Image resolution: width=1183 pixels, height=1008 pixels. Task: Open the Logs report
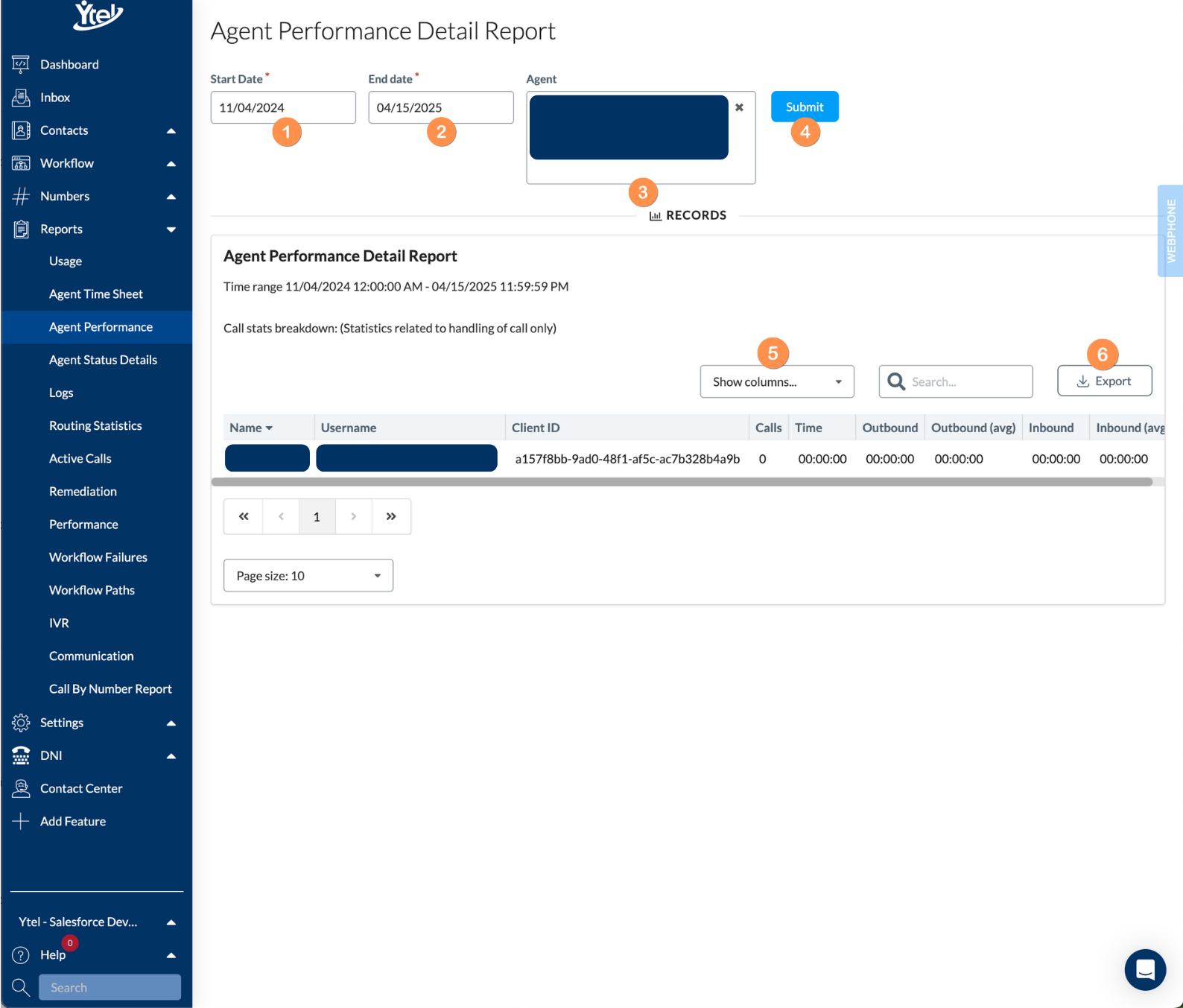pyautogui.click(x=61, y=393)
